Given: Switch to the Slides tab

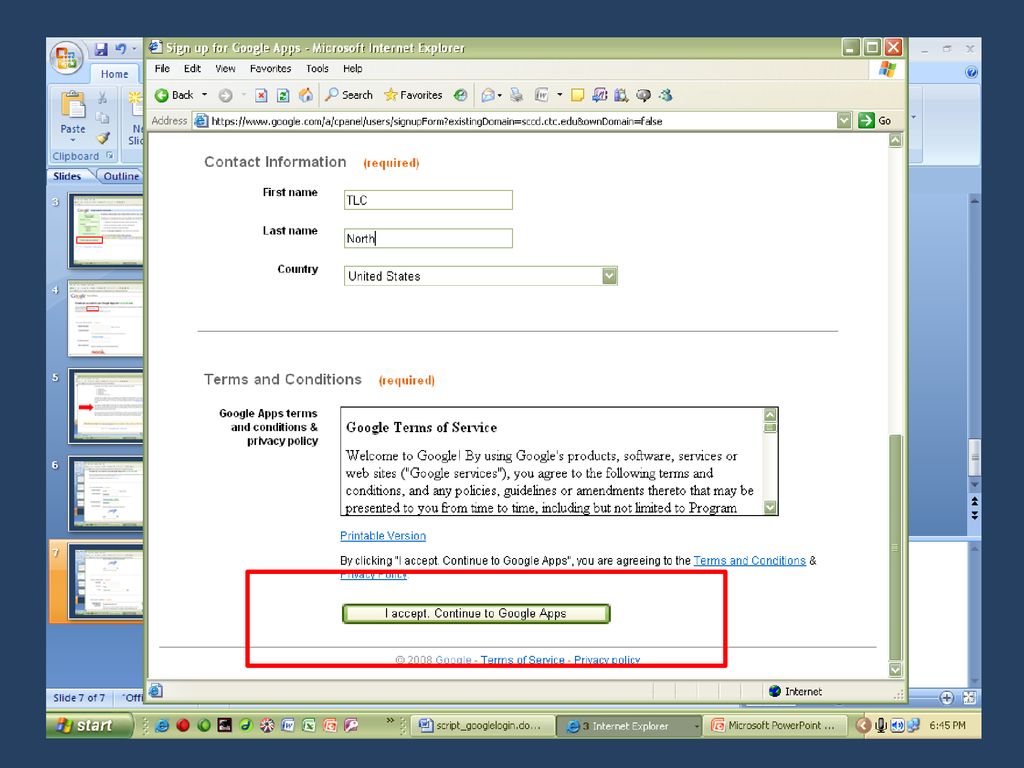Looking at the screenshot, I should pyautogui.click(x=67, y=176).
